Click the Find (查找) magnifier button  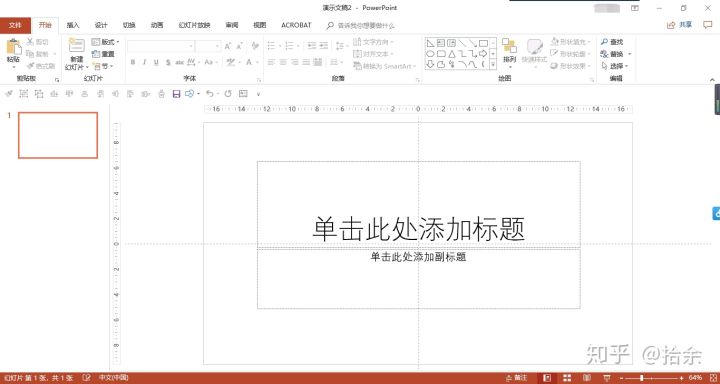pyautogui.click(x=612, y=42)
